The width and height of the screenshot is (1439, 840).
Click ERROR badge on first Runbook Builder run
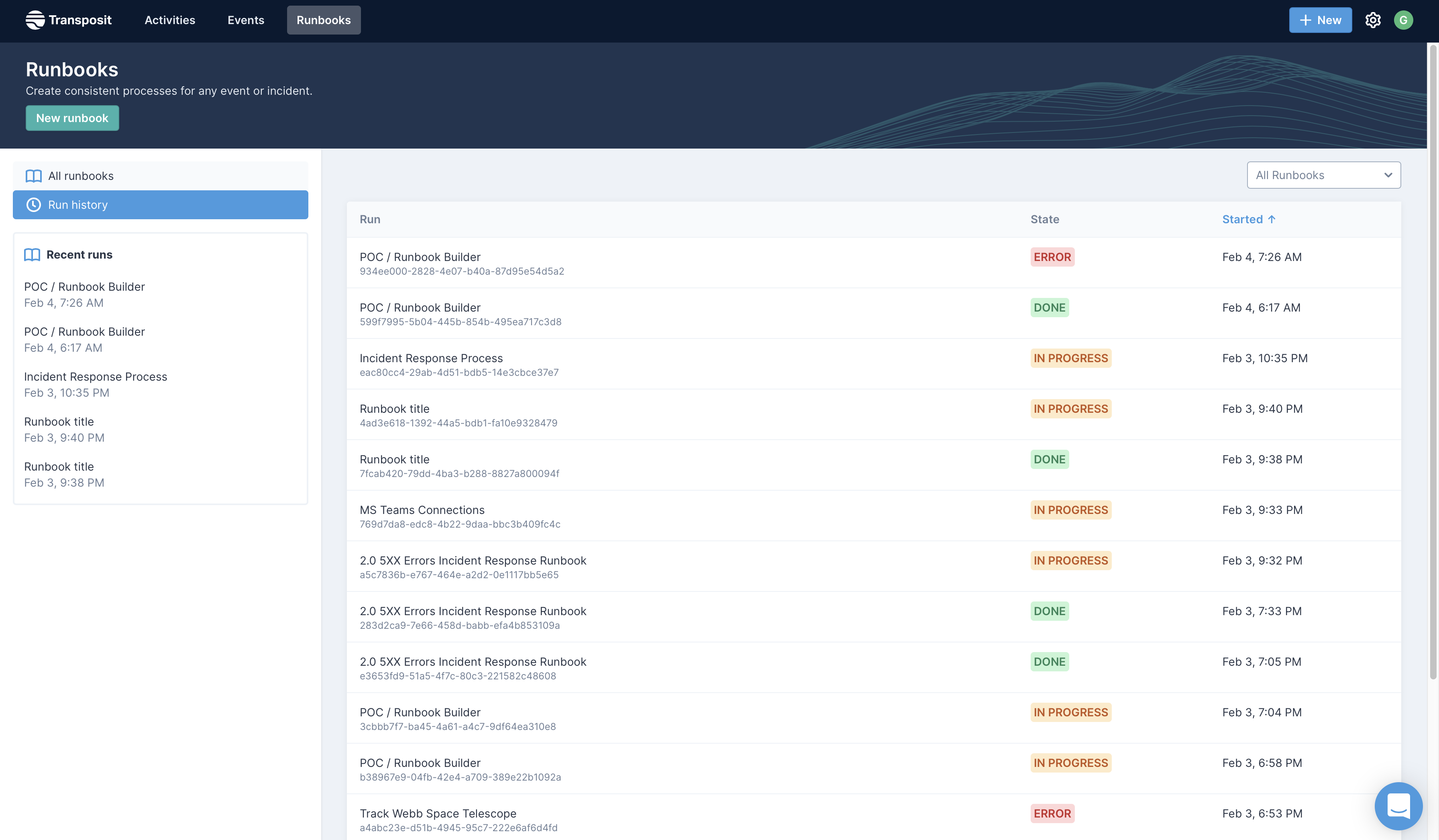pyautogui.click(x=1052, y=257)
